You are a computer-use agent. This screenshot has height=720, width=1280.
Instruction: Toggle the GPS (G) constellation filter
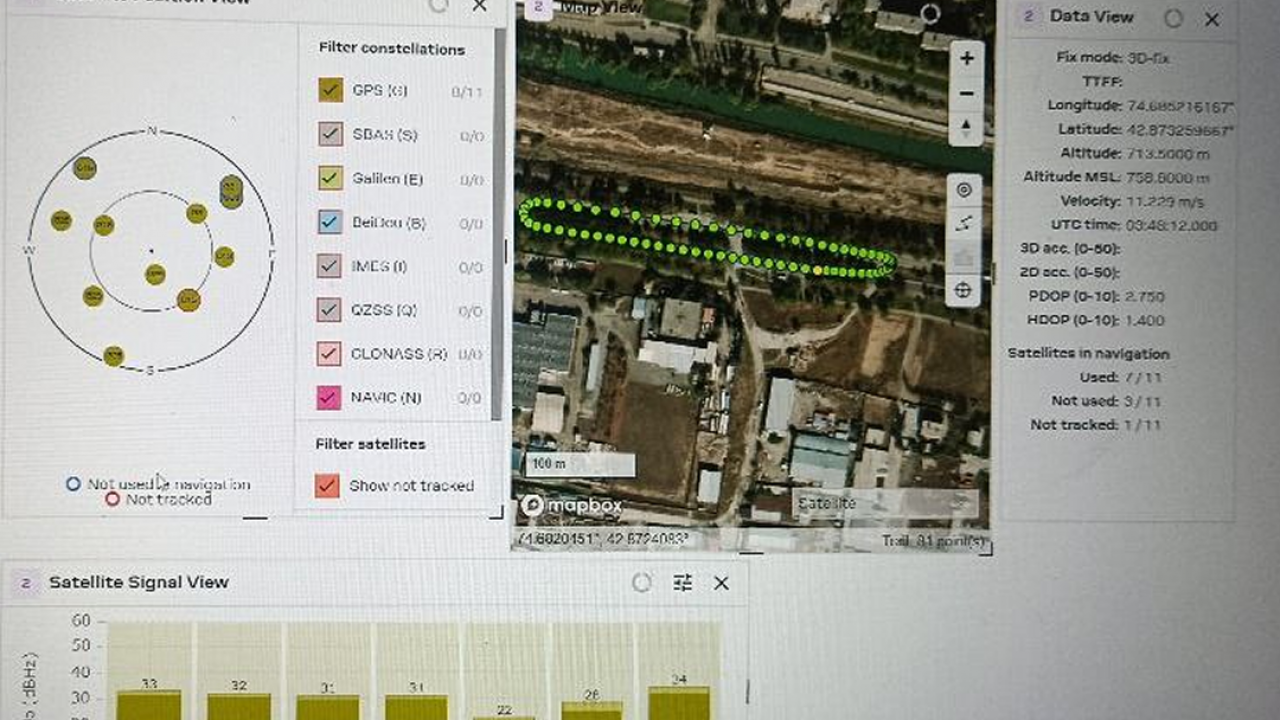pos(331,90)
